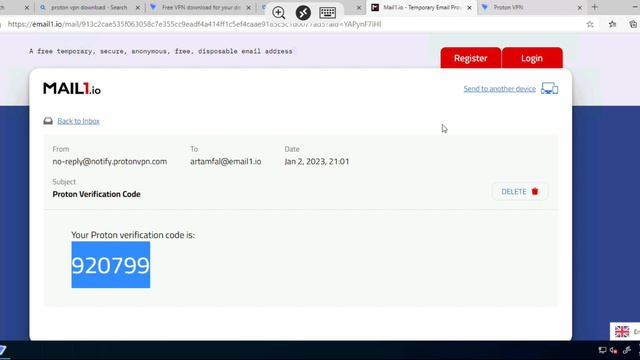The image size is (640, 360).
Task: Add this page to favorites star
Action: 590,24
